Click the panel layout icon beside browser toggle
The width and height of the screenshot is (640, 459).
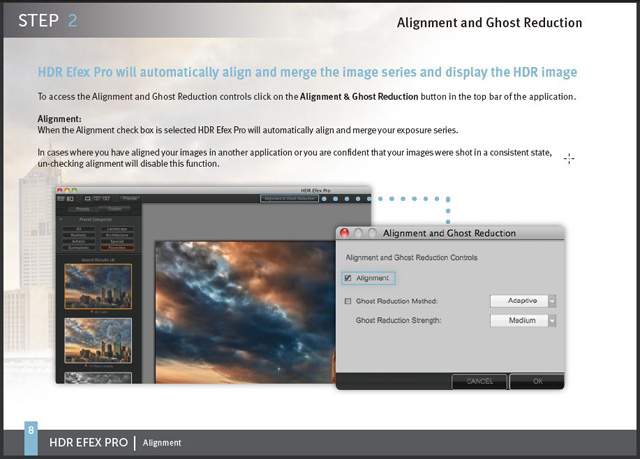point(70,199)
